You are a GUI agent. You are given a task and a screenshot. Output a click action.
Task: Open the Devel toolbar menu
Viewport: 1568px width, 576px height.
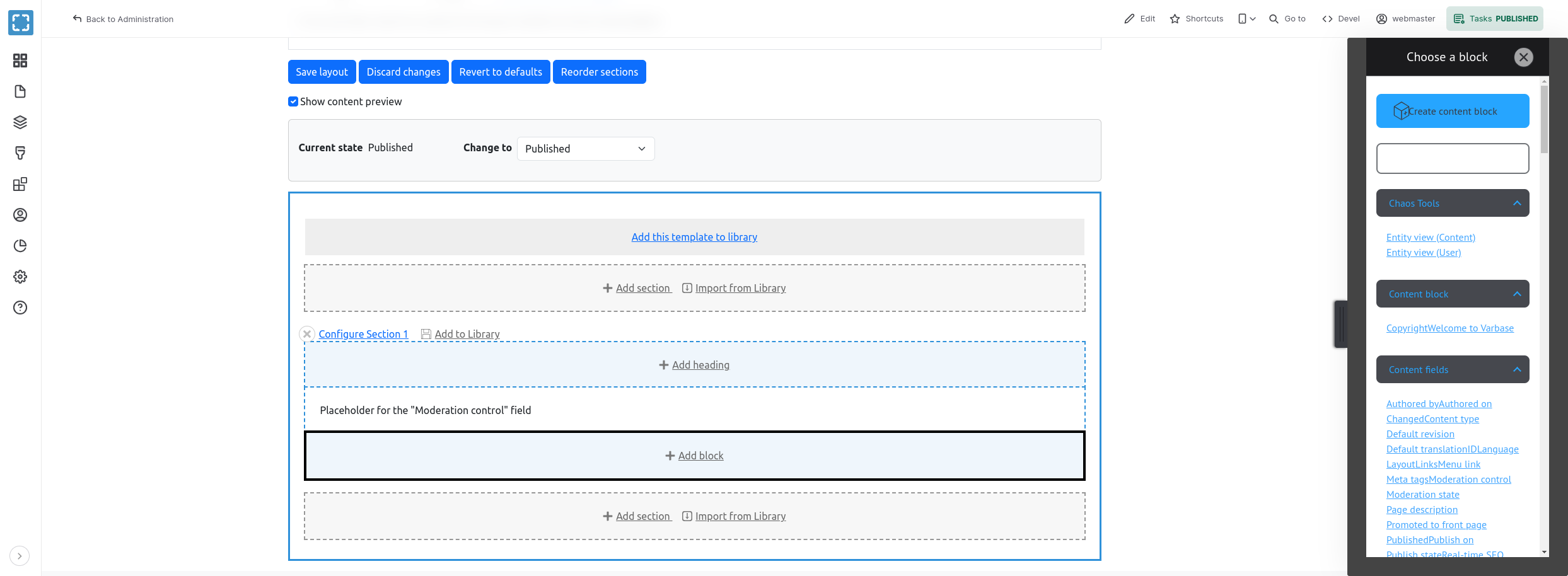click(1341, 19)
